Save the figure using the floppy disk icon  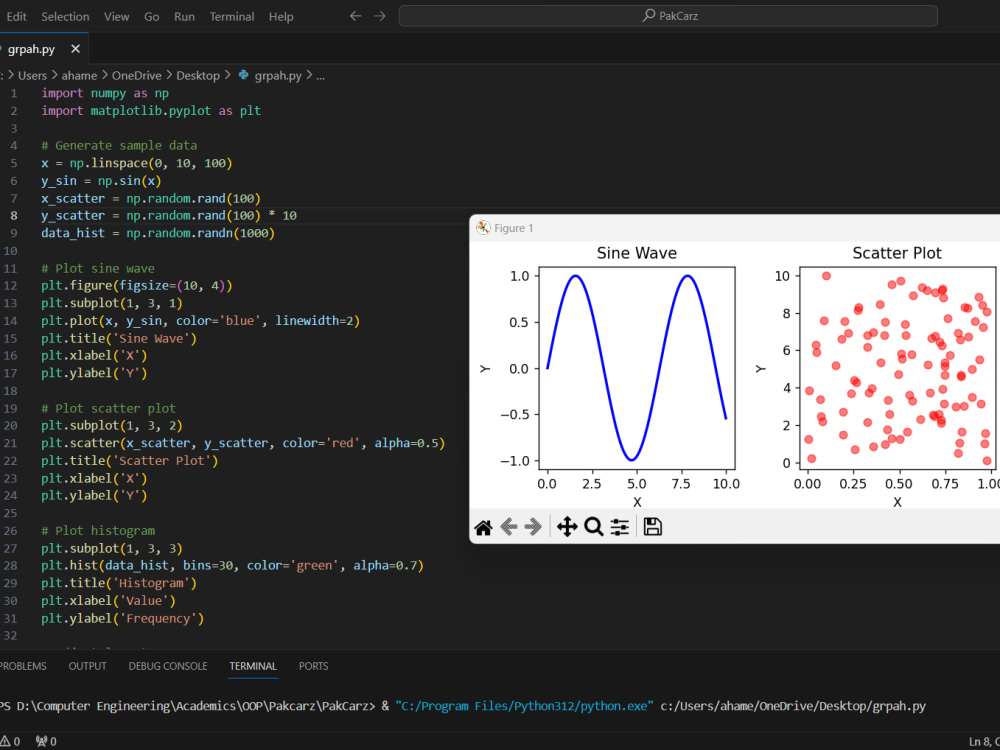point(652,526)
